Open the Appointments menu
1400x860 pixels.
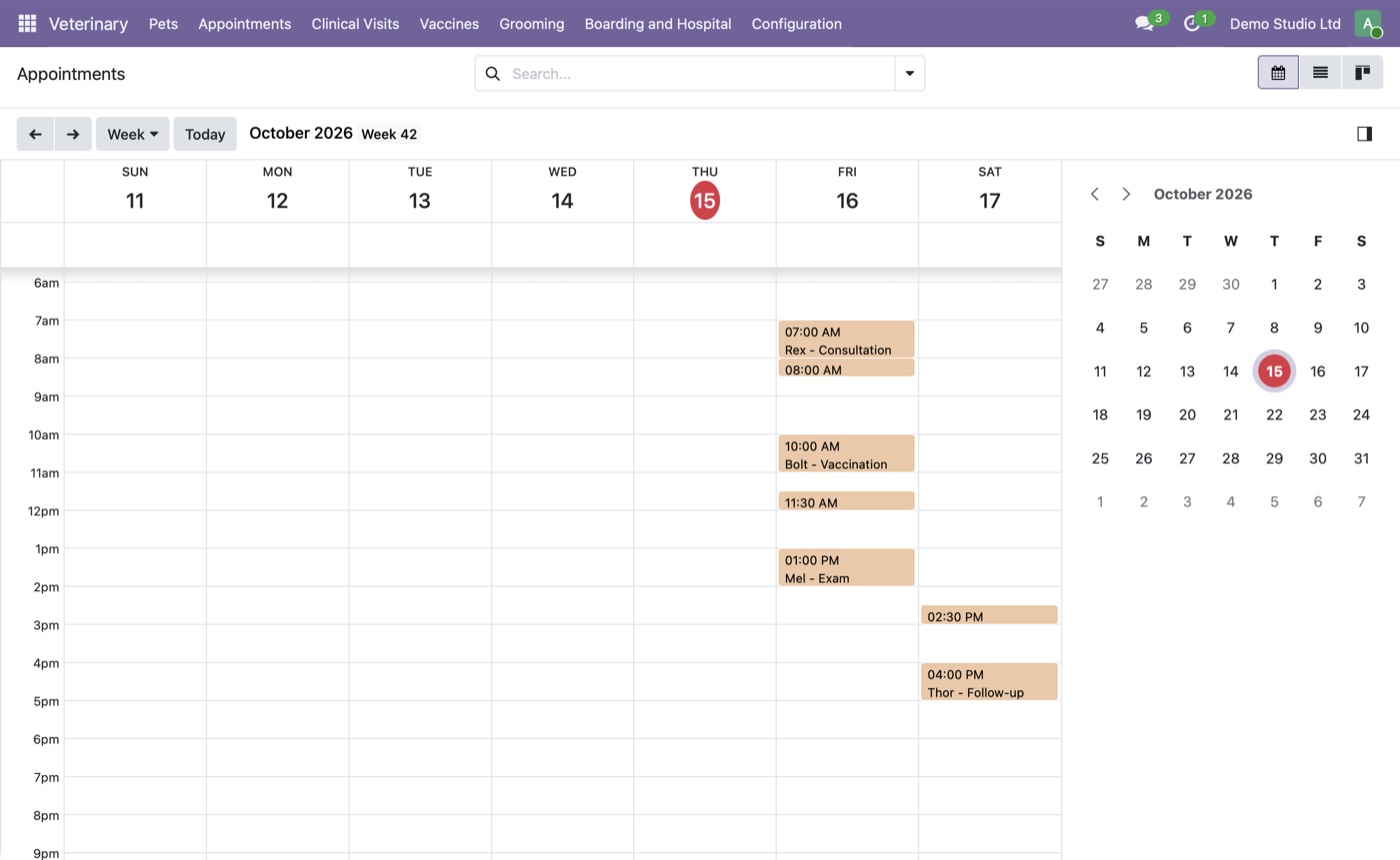click(245, 23)
